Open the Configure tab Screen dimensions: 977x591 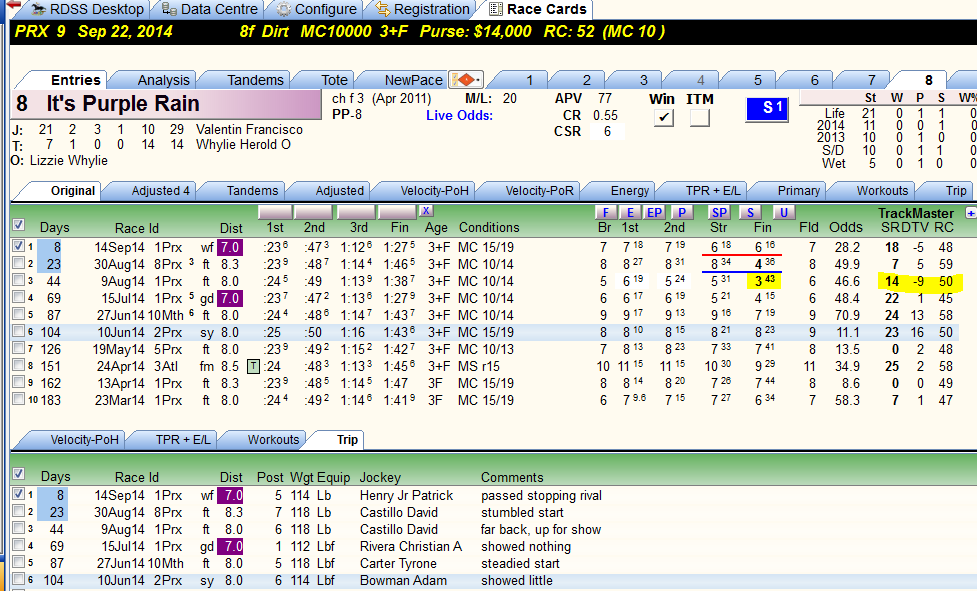pyautogui.click(x=317, y=9)
